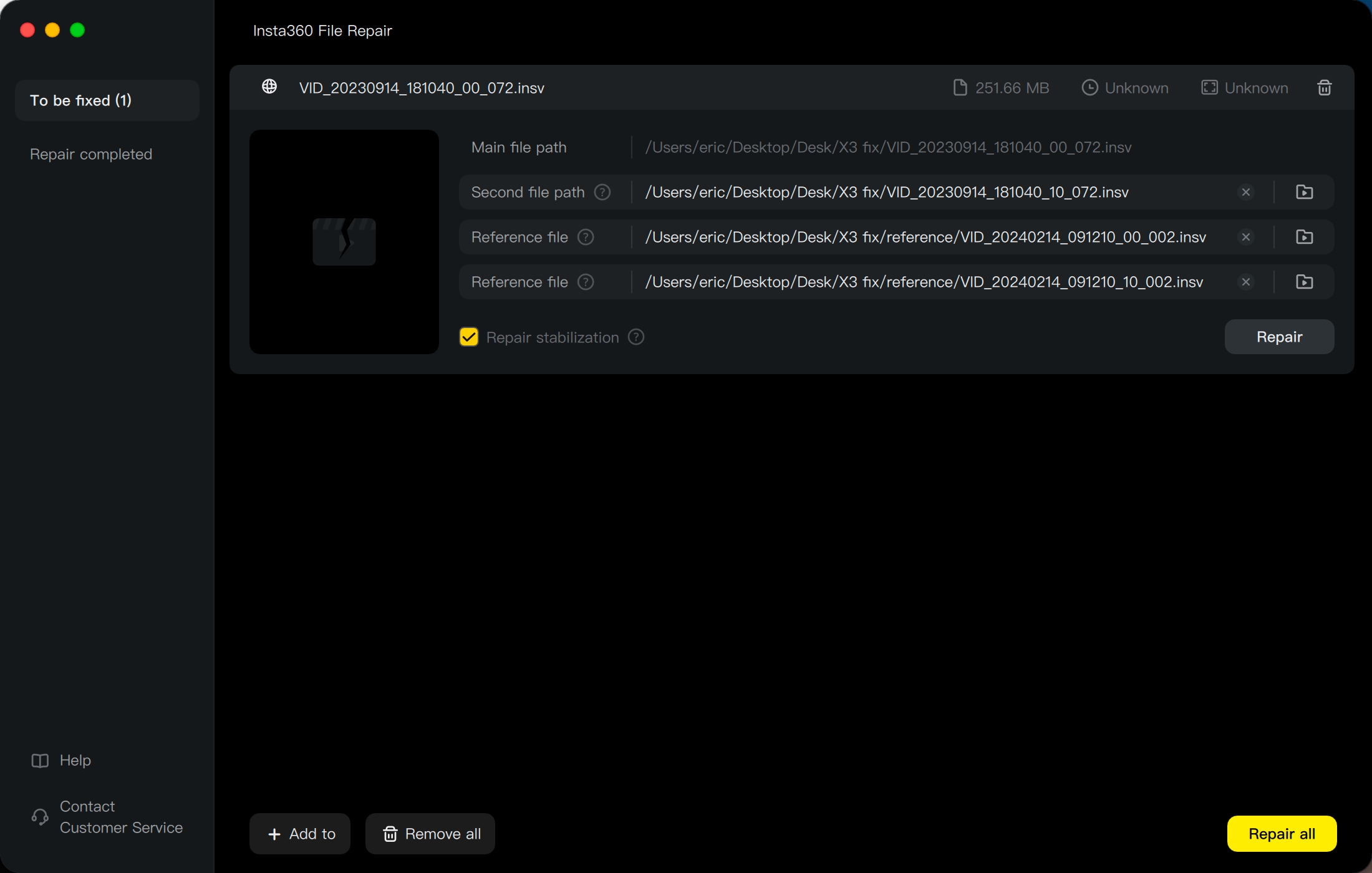Open the Help link text
The width and height of the screenshot is (1372, 873).
click(75, 761)
